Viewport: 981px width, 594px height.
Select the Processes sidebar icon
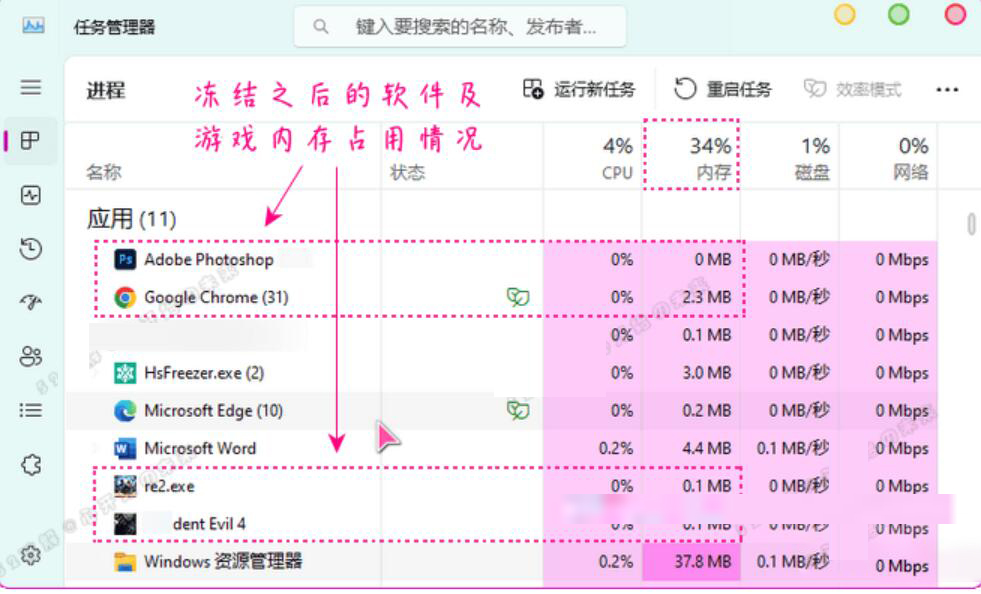point(31,141)
